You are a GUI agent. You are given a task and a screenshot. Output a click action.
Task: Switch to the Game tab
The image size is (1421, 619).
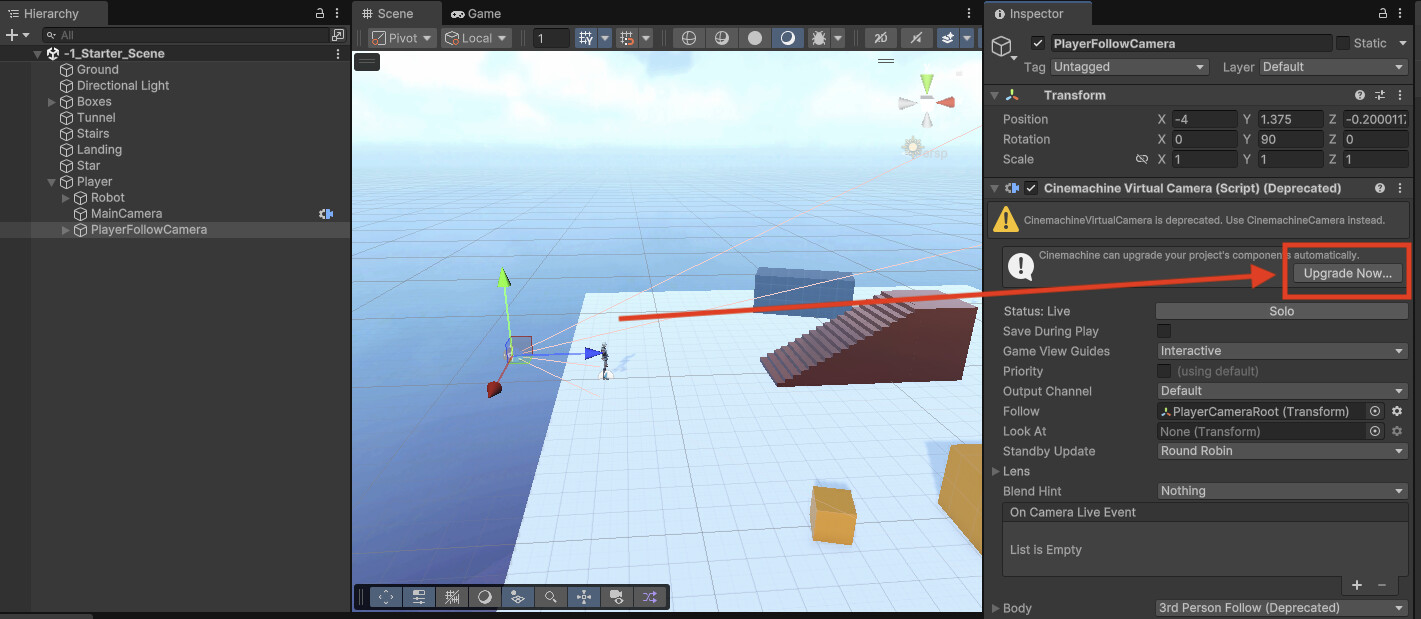click(477, 13)
